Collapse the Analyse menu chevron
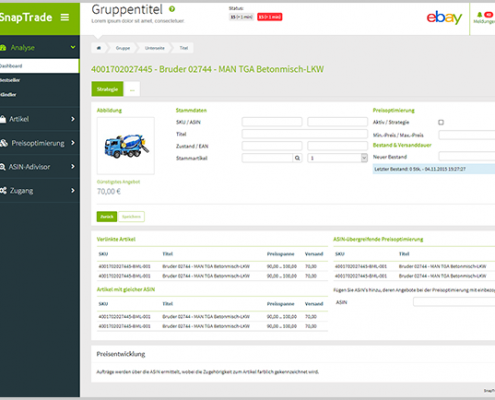Viewport: 495px width, 400px height. [x=73, y=47]
